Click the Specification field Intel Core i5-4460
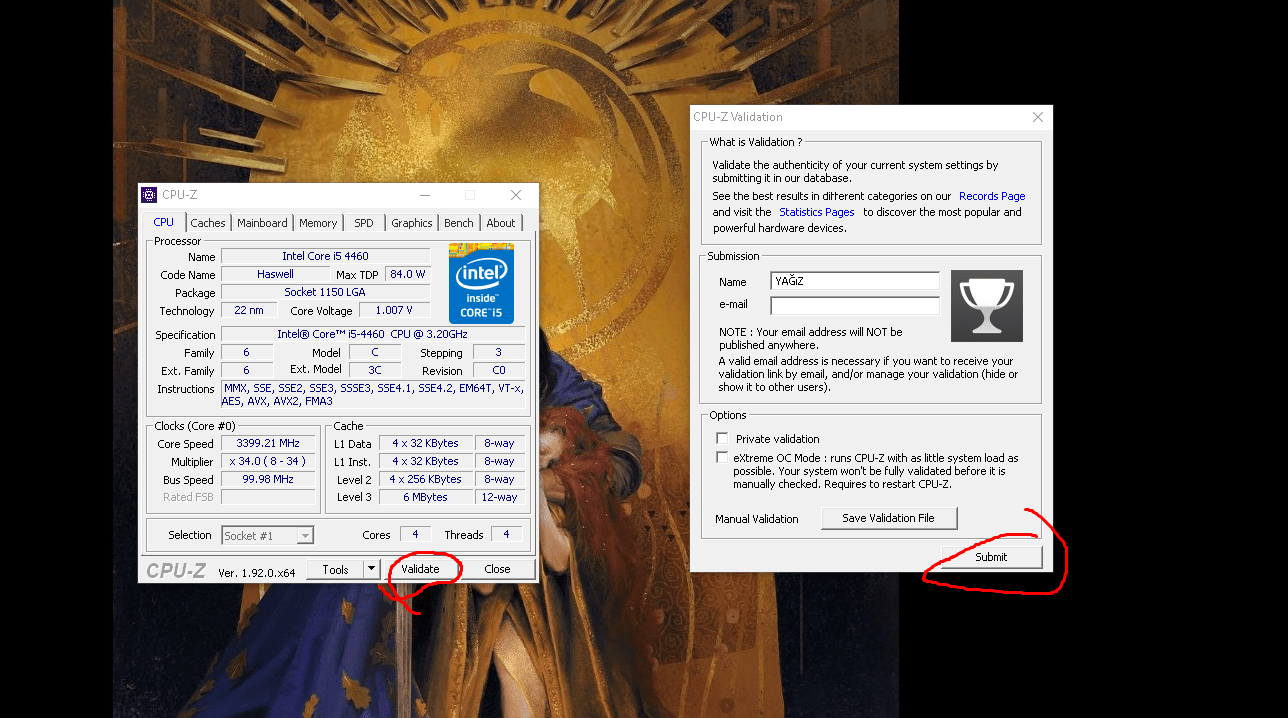This screenshot has width=1288, height=718. point(373,334)
